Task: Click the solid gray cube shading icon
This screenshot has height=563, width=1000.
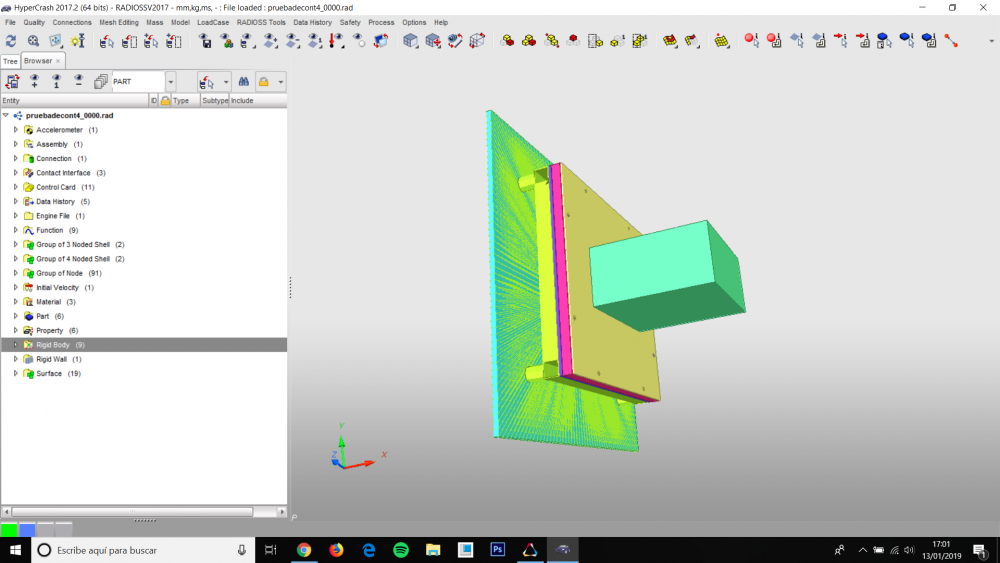Action: [x=411, y=41]
